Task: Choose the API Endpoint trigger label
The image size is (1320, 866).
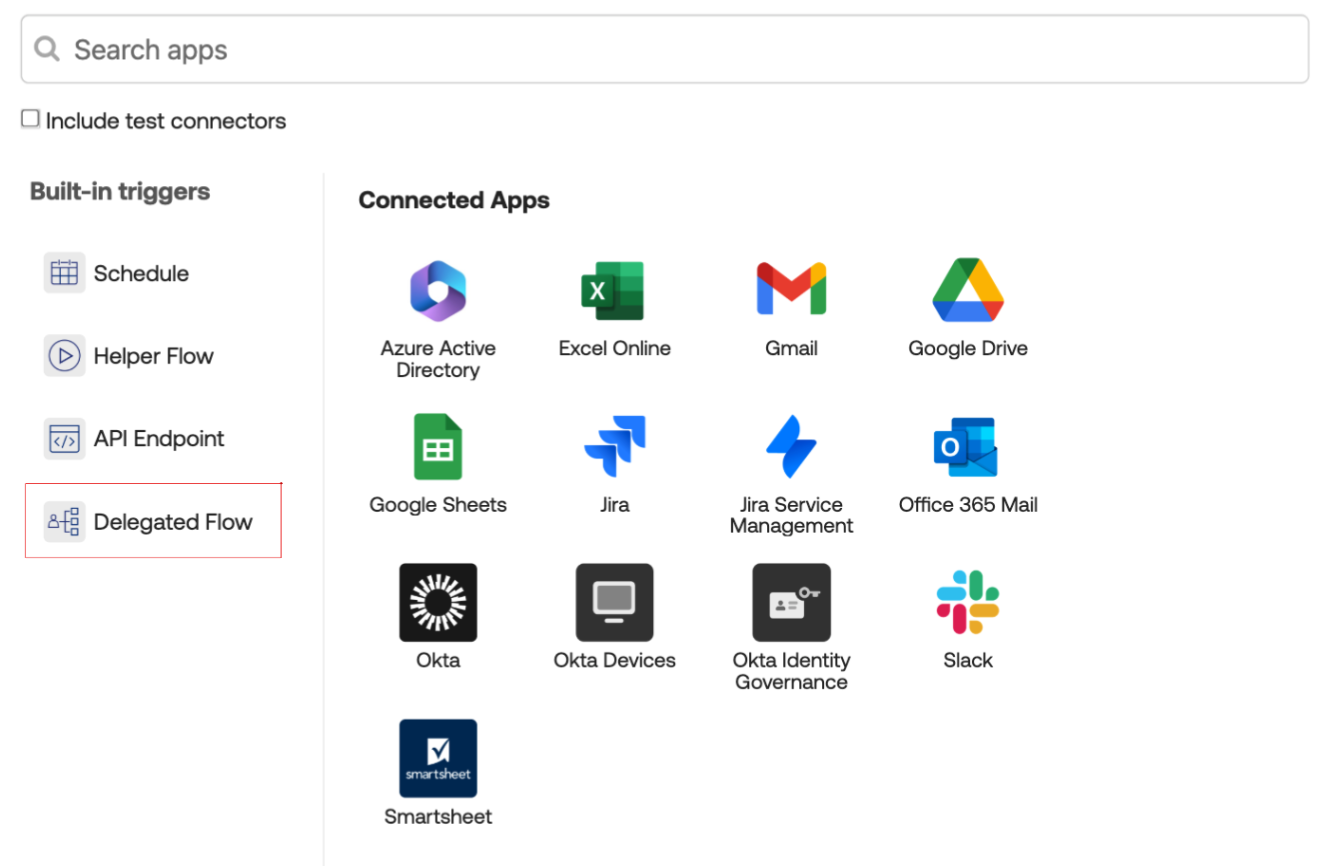Action: pos(159,439)
